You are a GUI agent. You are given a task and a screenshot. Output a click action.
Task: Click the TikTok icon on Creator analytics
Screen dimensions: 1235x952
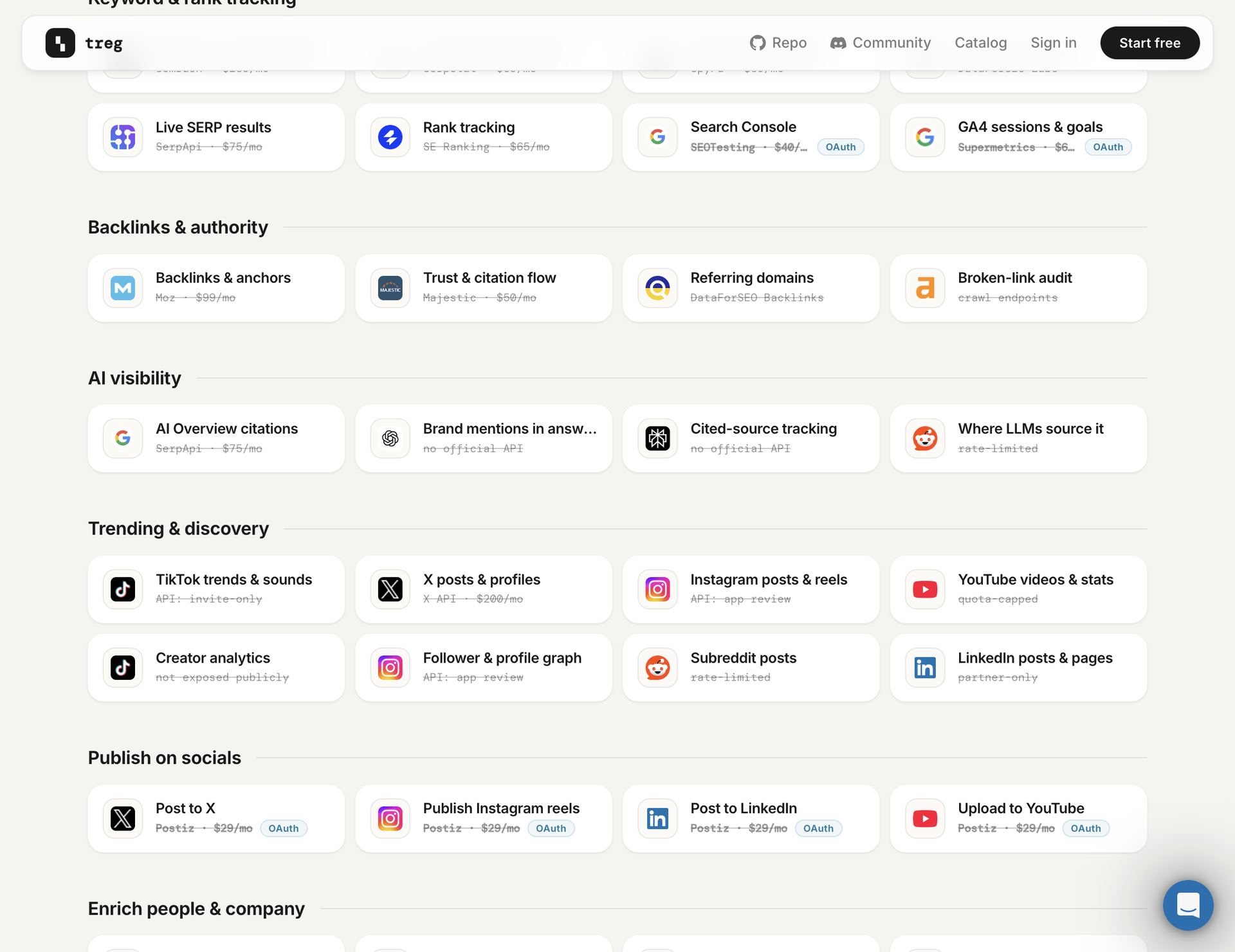123,668
